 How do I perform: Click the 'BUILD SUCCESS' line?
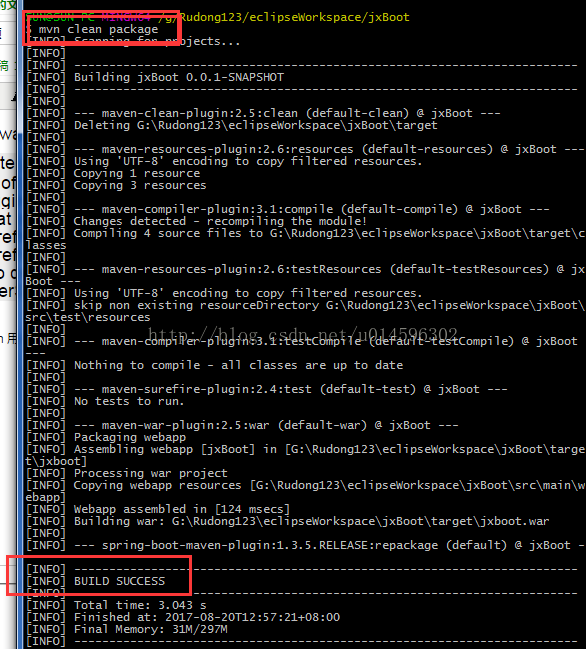(96, 582)
